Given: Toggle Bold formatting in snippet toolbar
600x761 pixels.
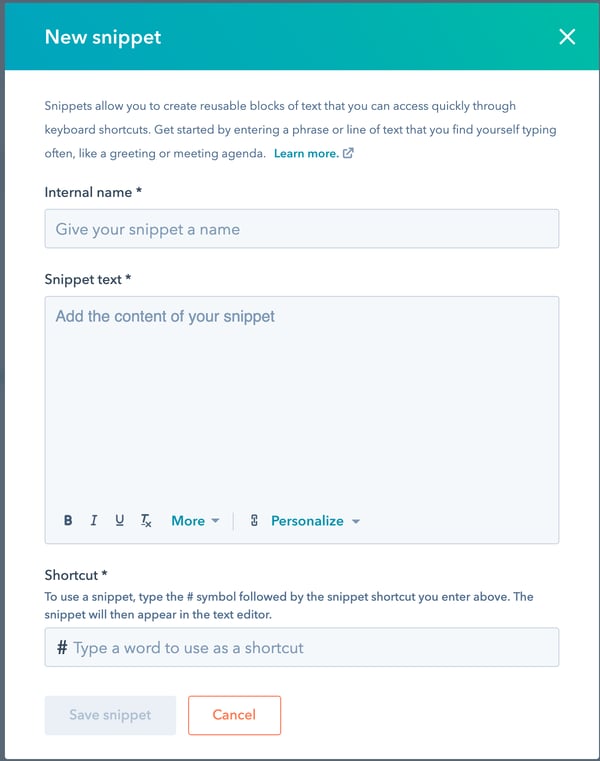Looking at the screenshot, I should pyautogui.click(x=68, y=521).
